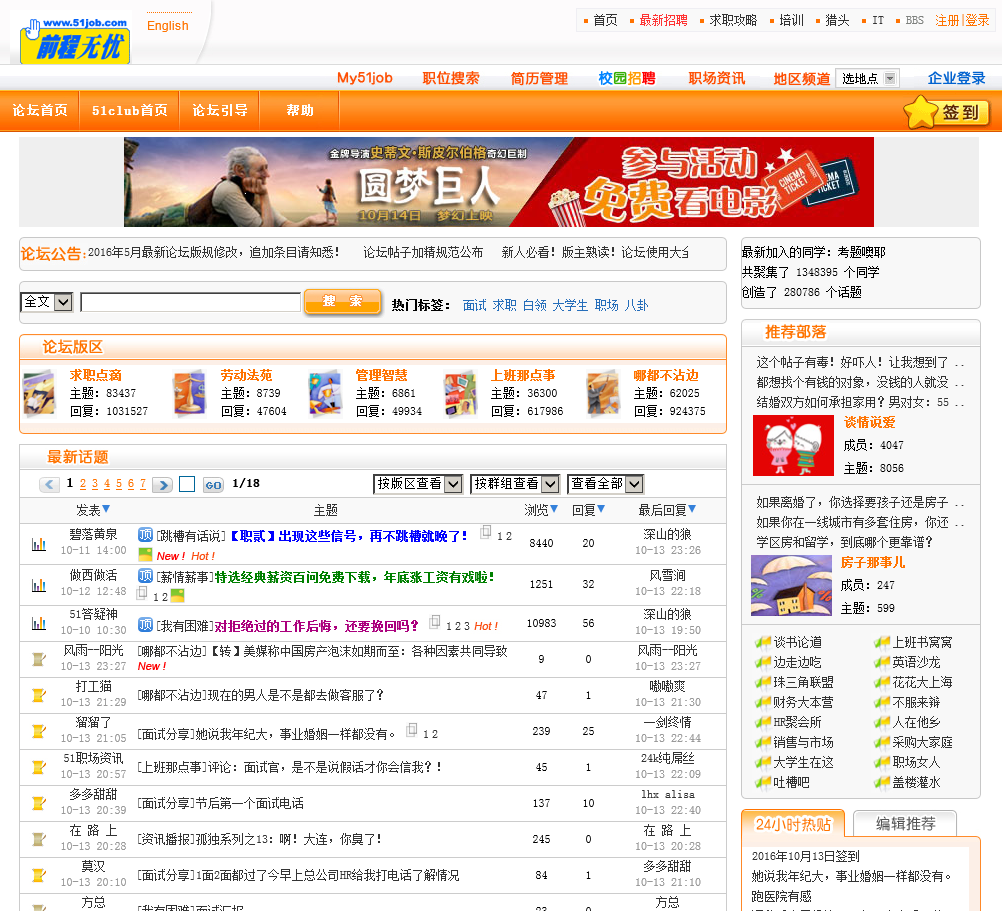Open 求职点滴 forum section icon
1002x911 pixels.
(x=39, y=394)
